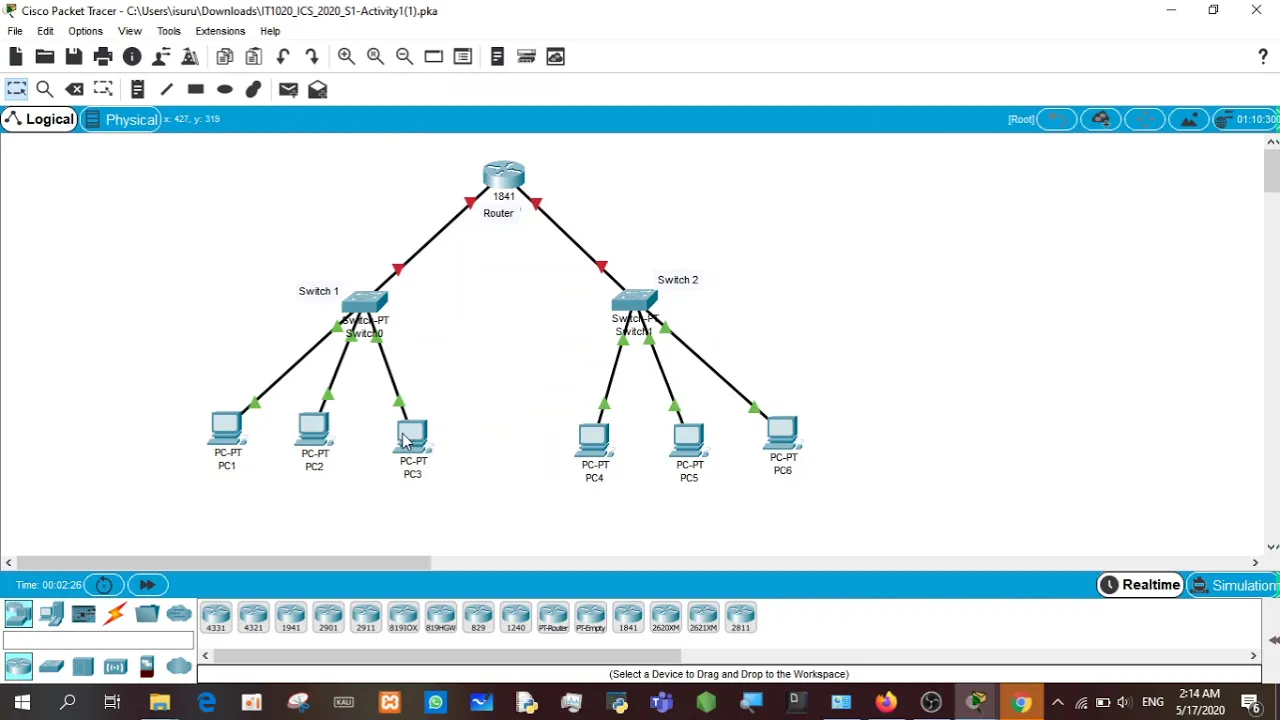Pick the 4331 router model
1280x720 pixels.
tap(216, 618)
